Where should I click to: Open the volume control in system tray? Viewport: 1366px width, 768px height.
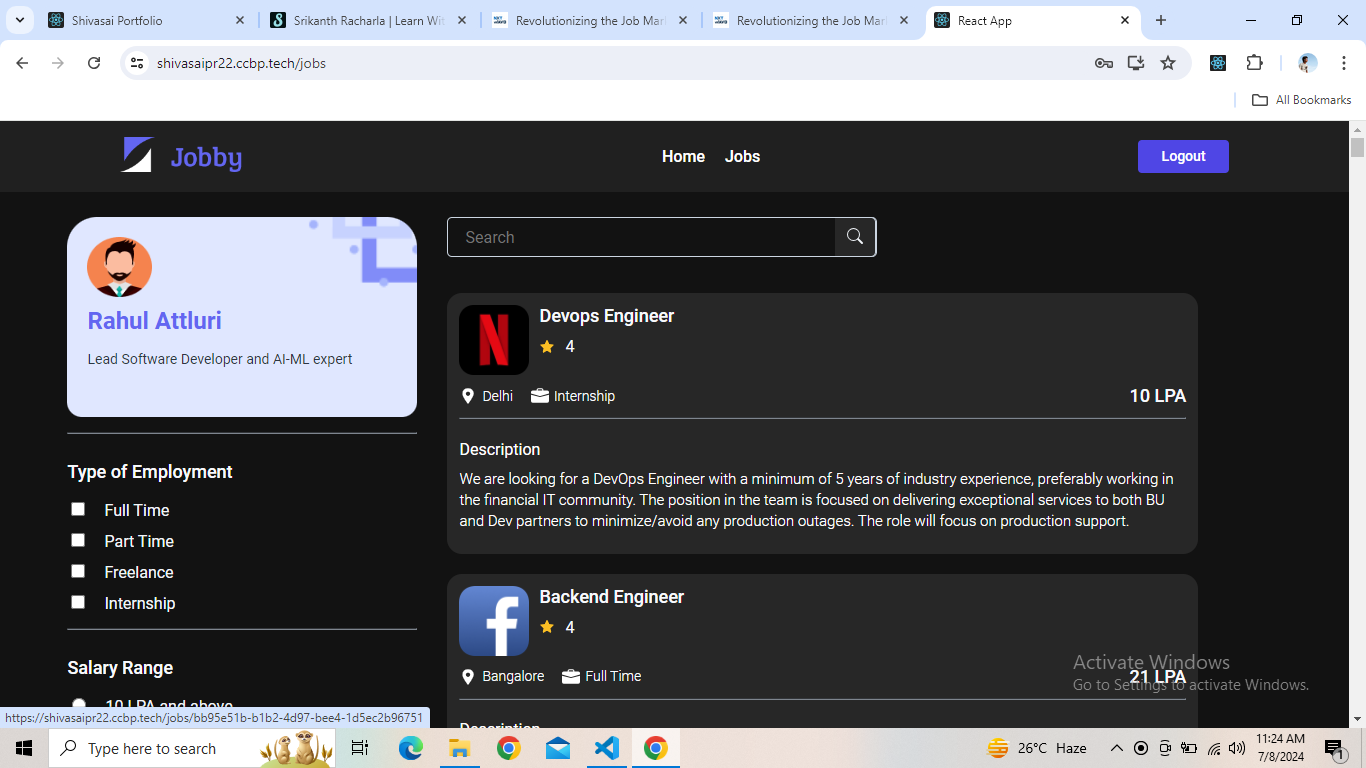click(1237, 748)
